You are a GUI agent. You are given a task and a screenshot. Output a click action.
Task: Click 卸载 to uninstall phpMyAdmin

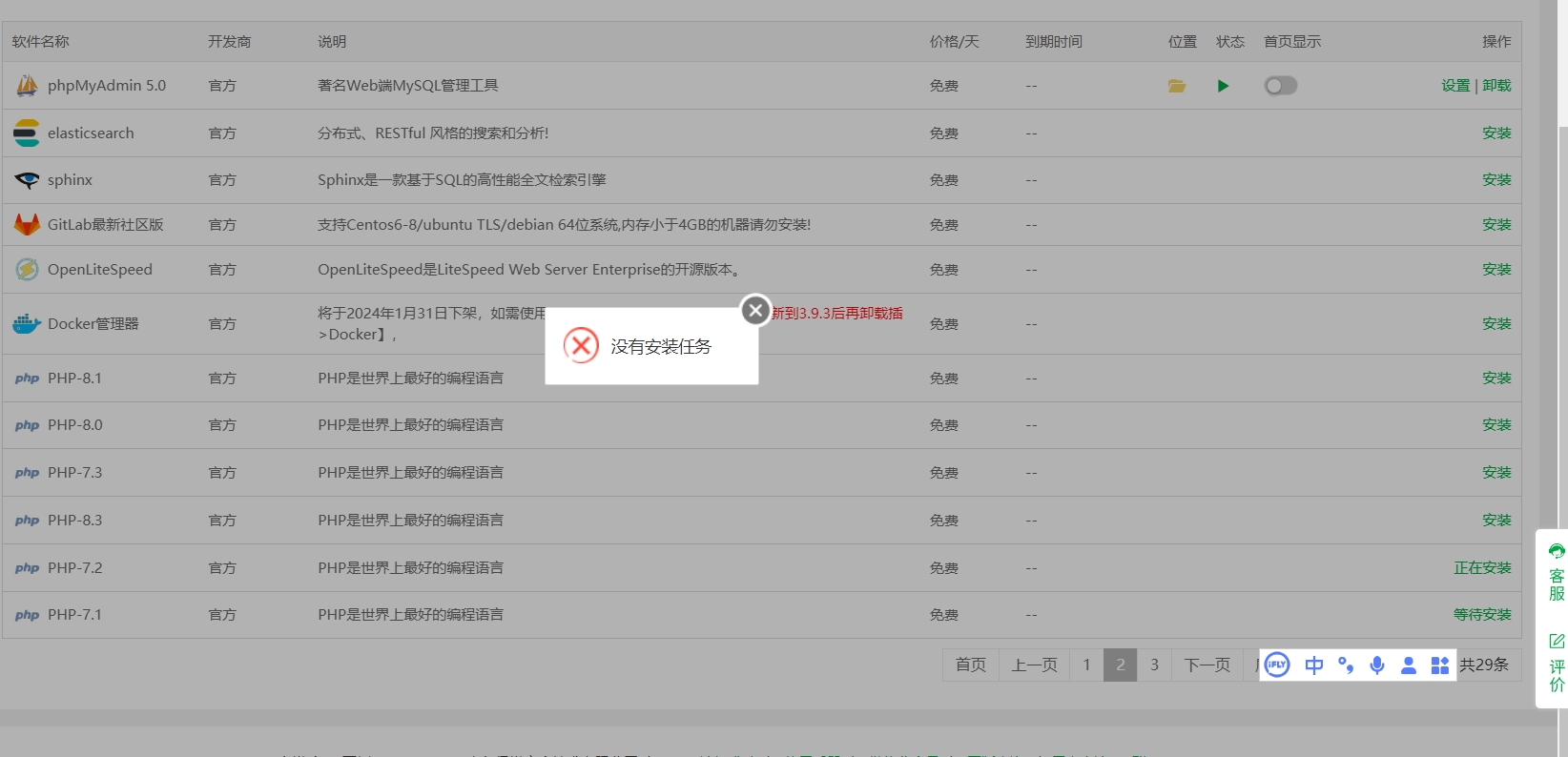click(1496, 86)
